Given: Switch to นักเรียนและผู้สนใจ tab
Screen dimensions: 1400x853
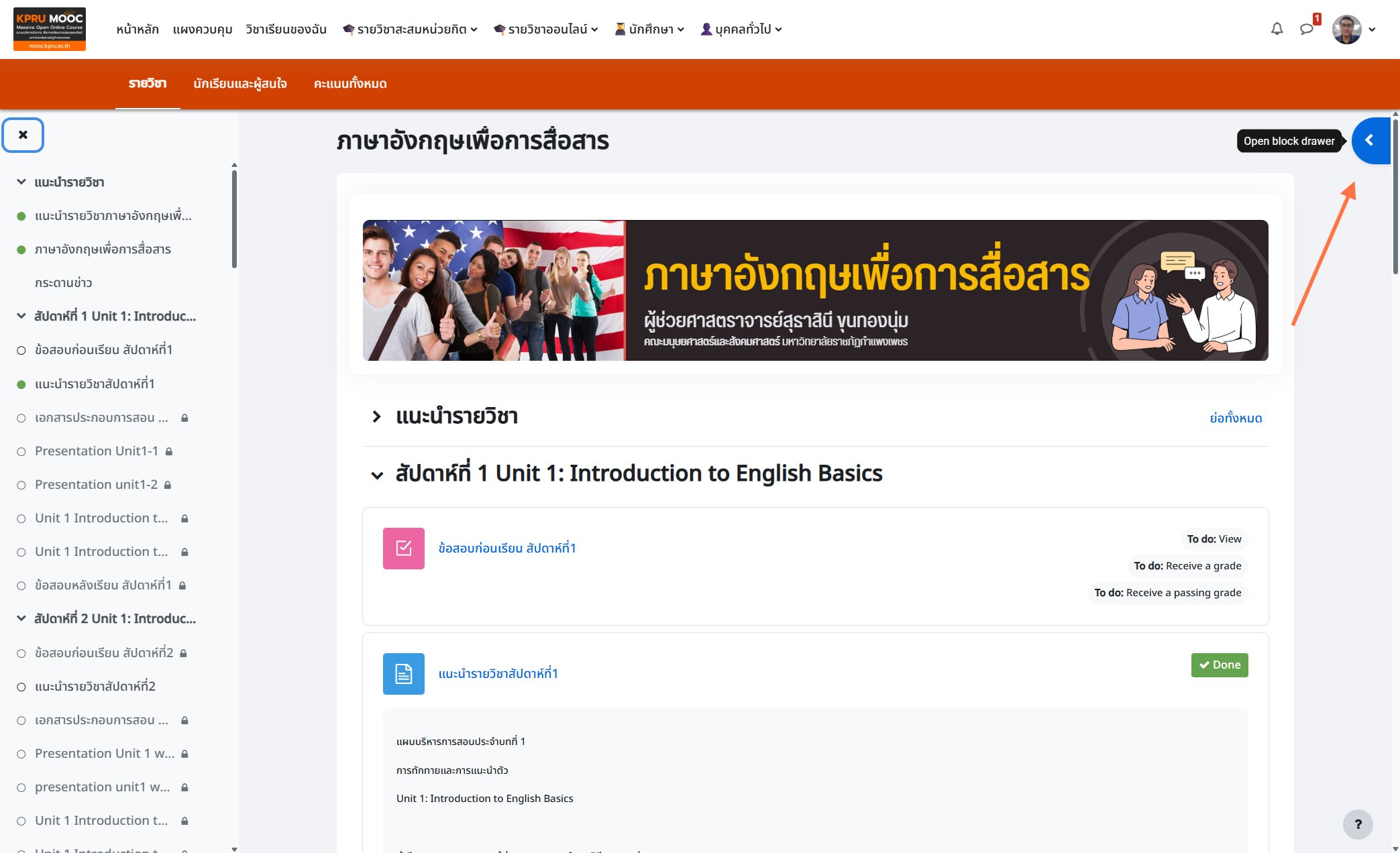Looking at the screenshot, I should point(240,84).
